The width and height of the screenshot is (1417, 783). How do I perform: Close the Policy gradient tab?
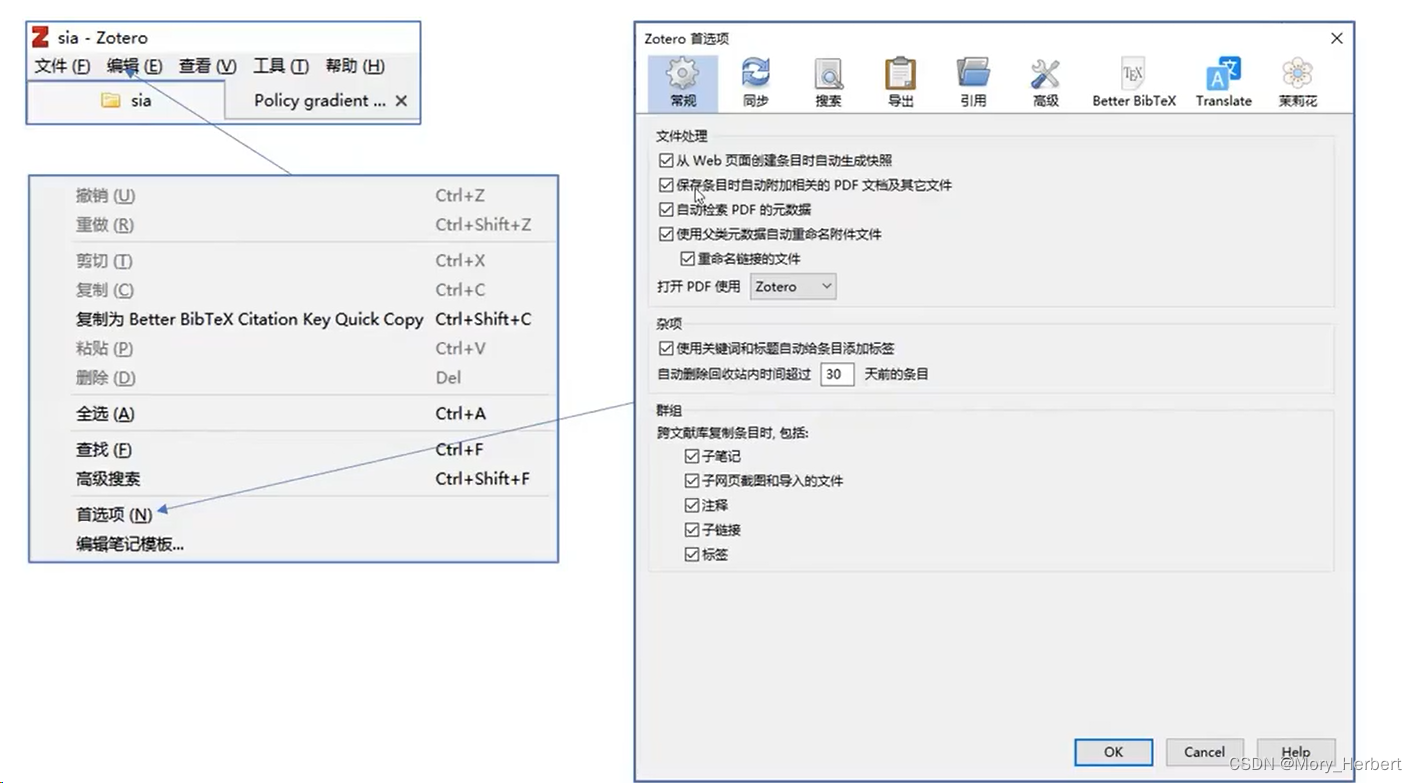pyautogui.click(x=401, y=100)
